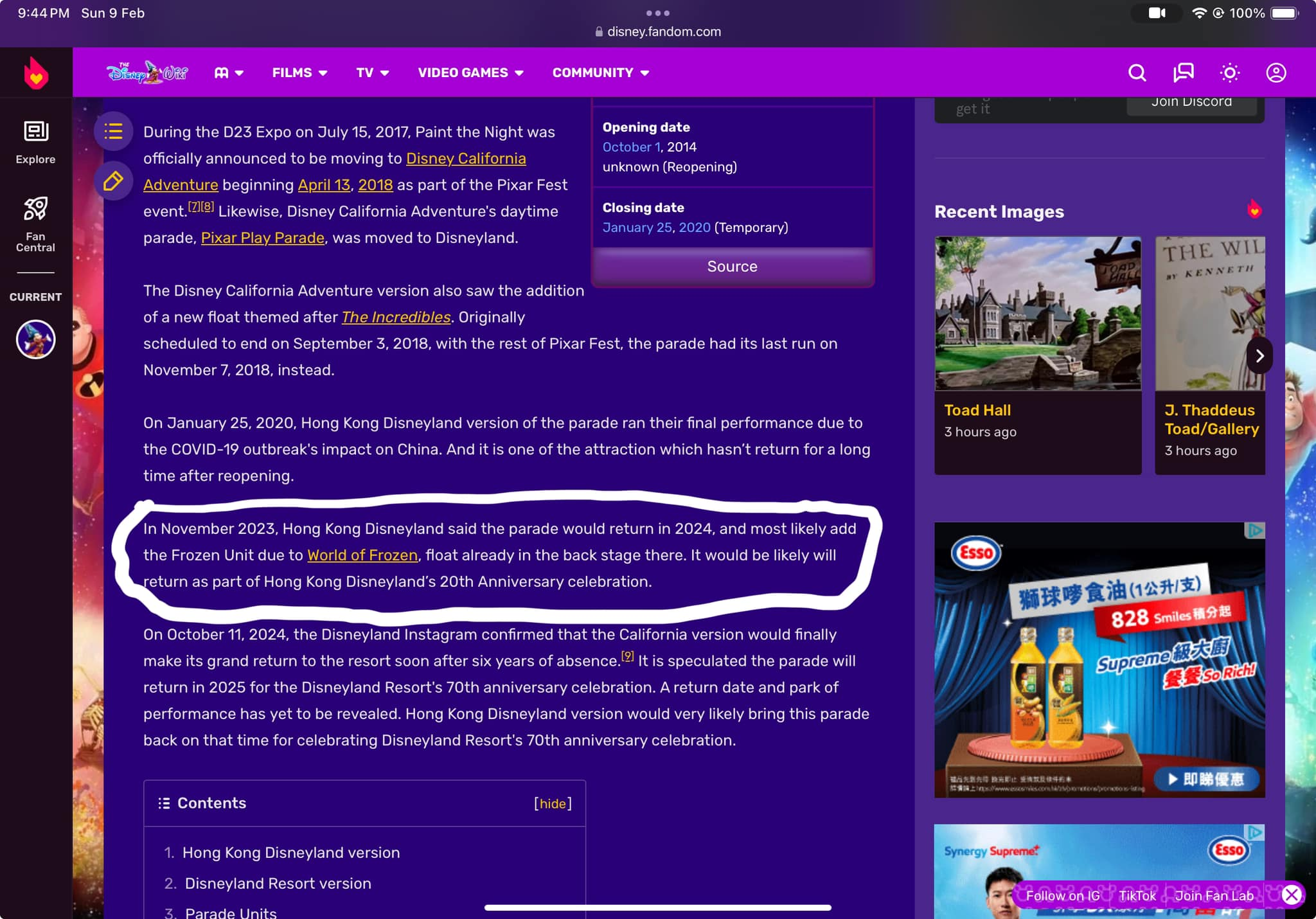
Task: Click the Join Discord button
Action: pos(1191,103)
